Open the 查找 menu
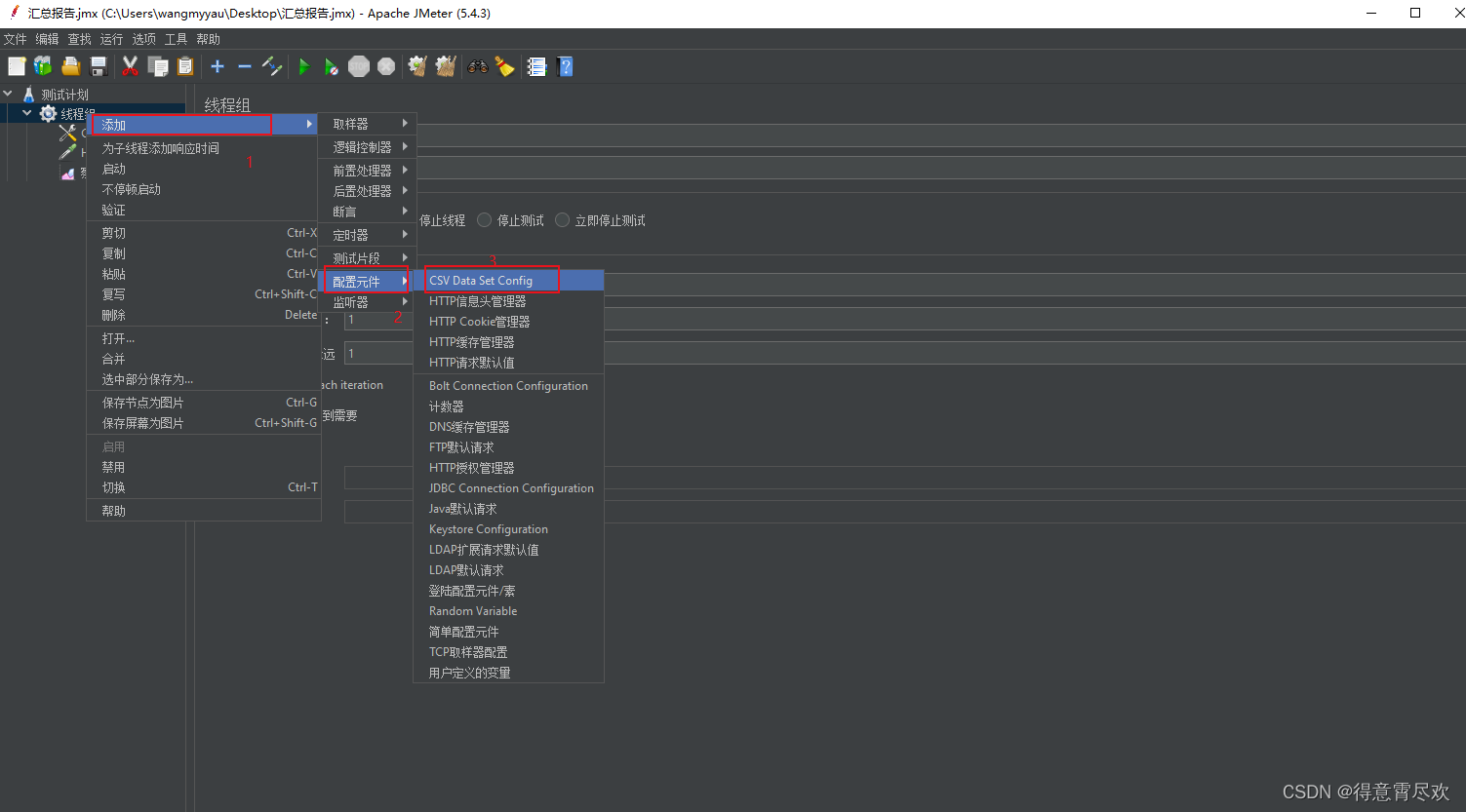This screenshot has width=1466, height=812. coord(80,39)
